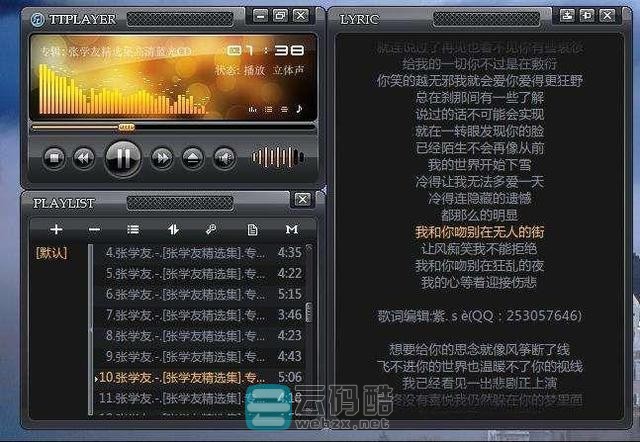640x442 pixels.
Task: Click the plus icon to add playlist files
Action: [x=56, y=229]
